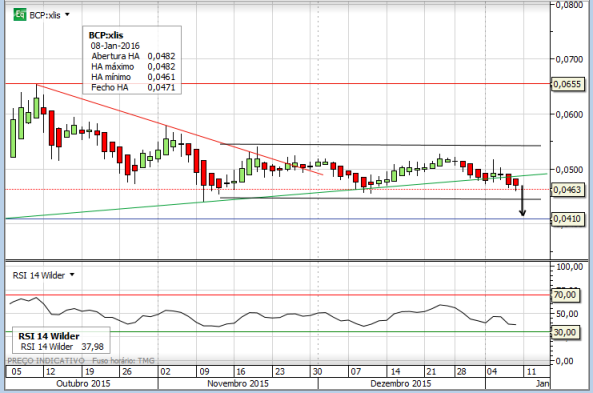Screen dimensions: 593x393
Task: Click the RSI 70,00 overbought level label
Action: coord(565,295)
